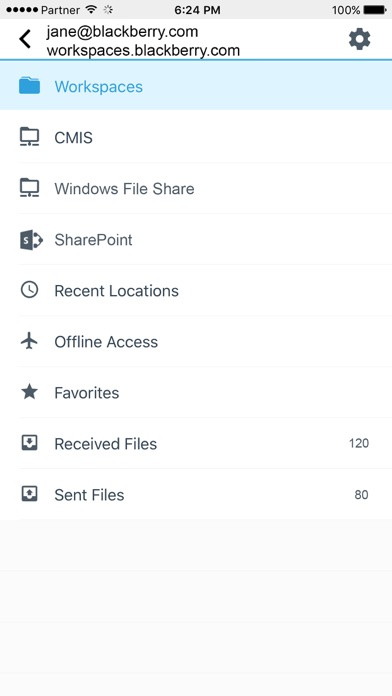The height and width of the screenshot is (696, 392).
Task: Open settings with the gear icon
Action: (359, 40)
